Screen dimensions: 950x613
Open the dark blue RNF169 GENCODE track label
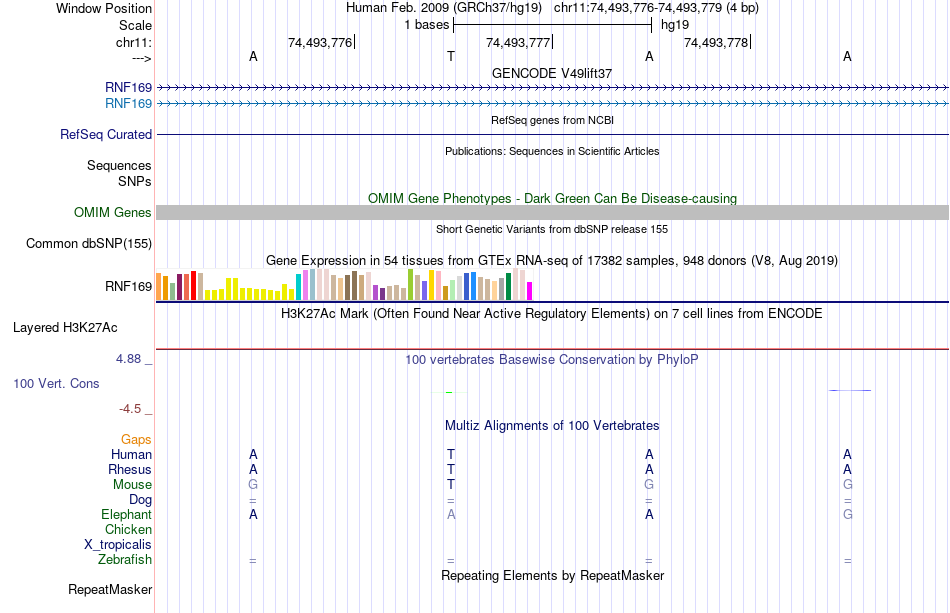point(128,88)
